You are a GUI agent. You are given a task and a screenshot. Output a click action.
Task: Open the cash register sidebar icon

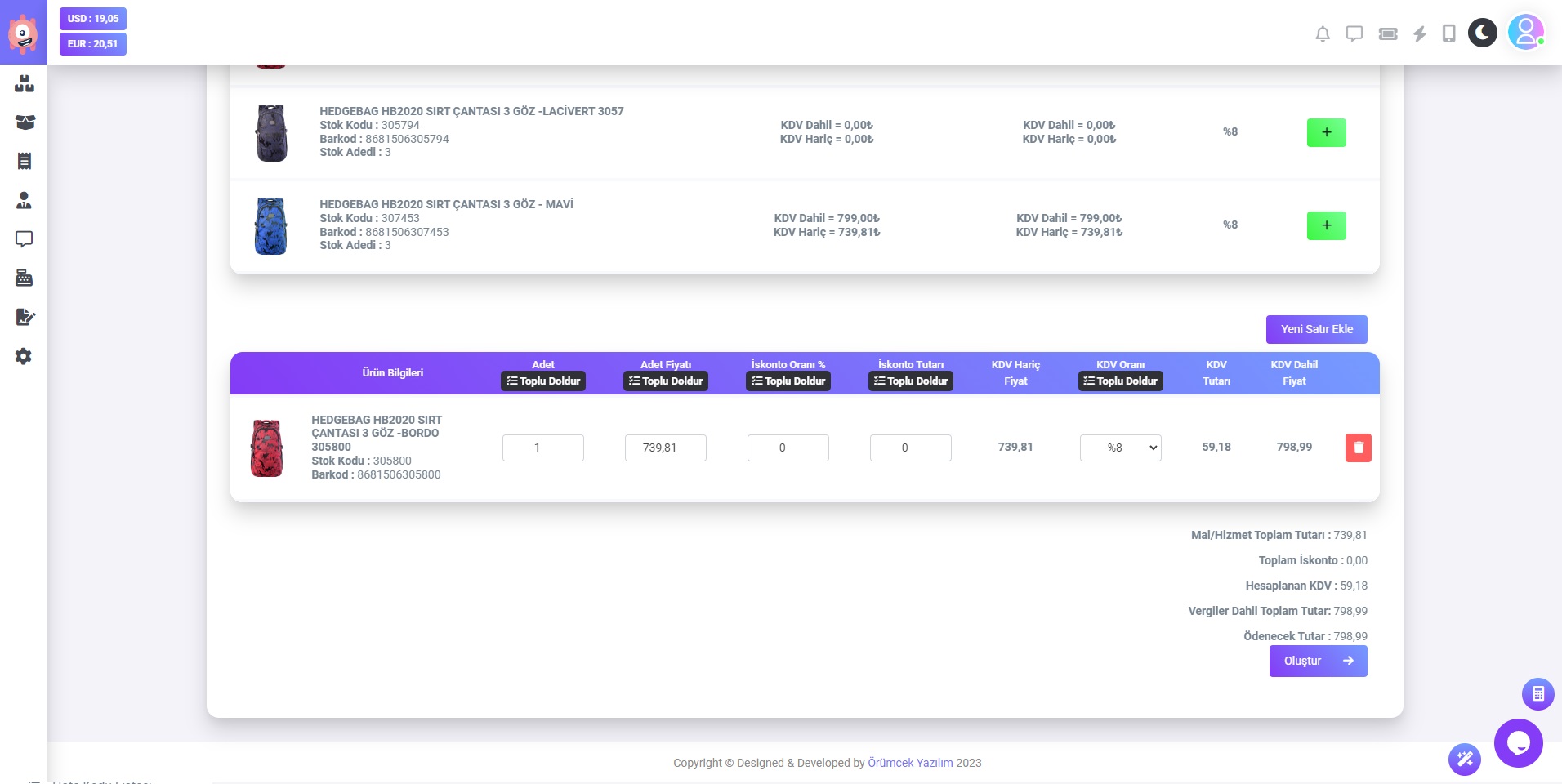click(x=24, y=278)
